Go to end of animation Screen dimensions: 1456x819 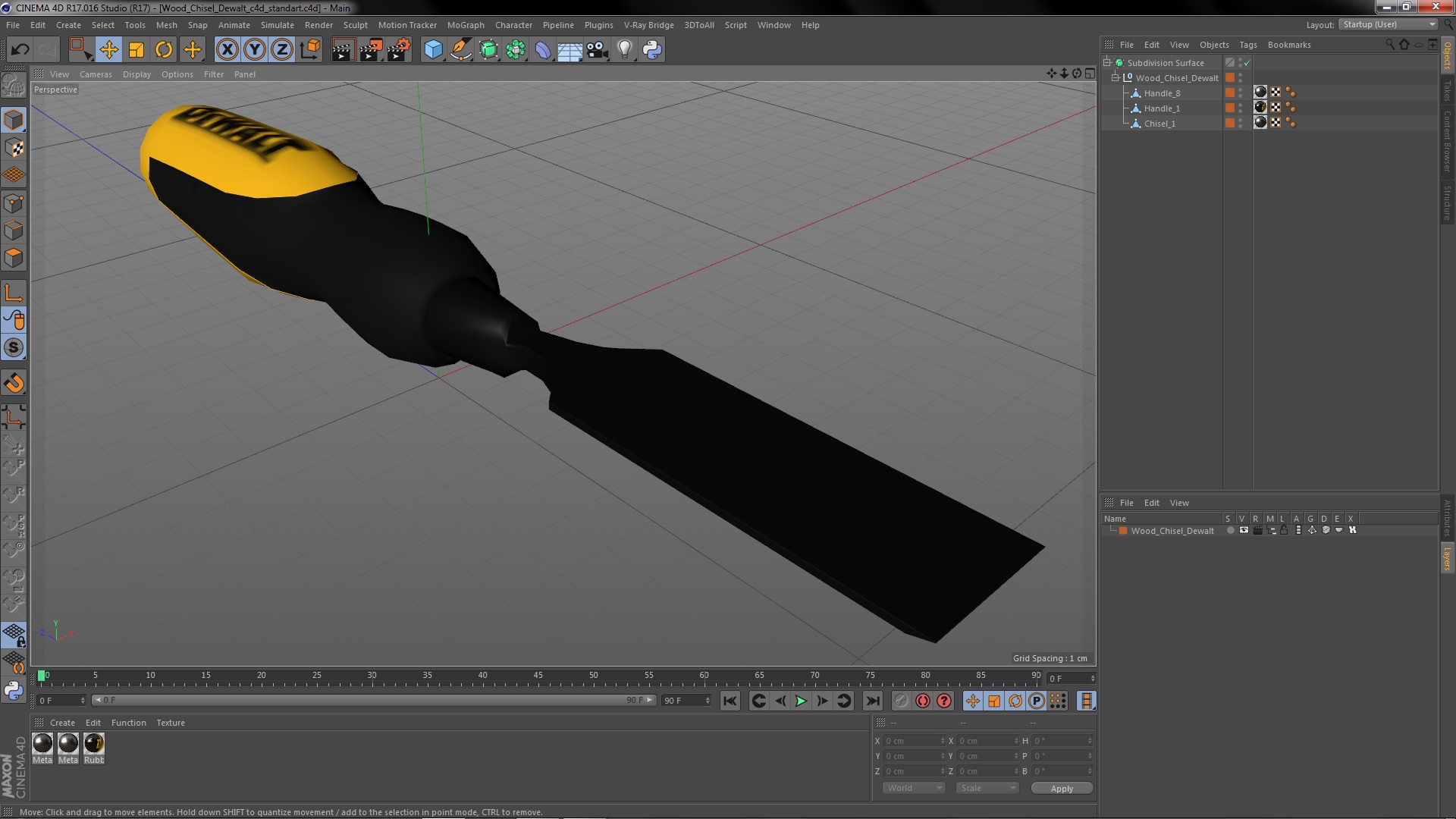coord(873,701)
